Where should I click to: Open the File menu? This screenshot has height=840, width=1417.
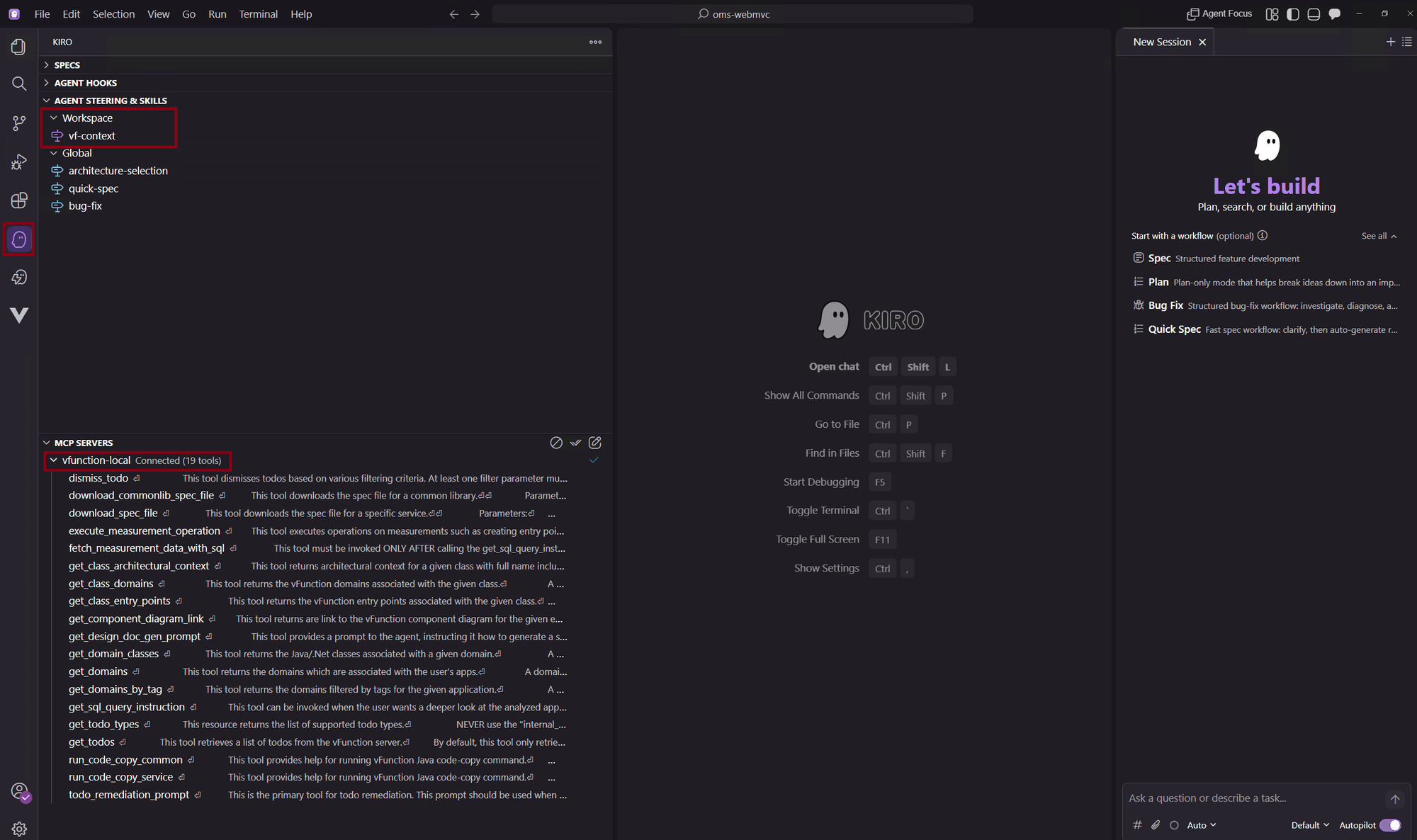click(42, 14)
